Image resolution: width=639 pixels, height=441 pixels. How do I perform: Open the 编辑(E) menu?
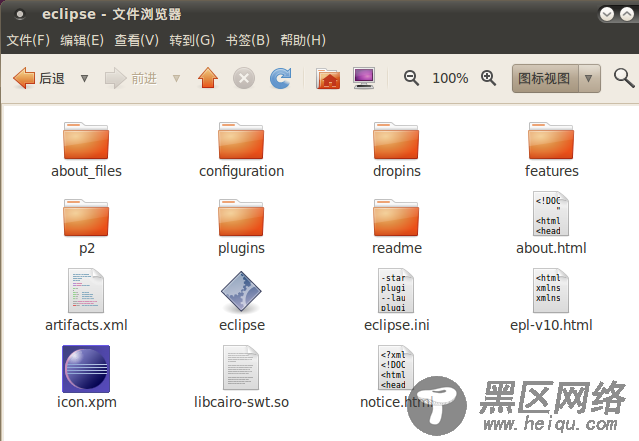pos(82,40)
